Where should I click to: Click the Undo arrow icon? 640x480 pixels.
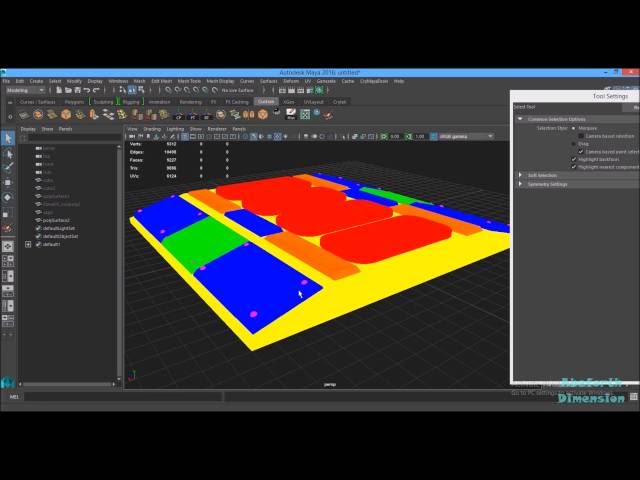[x=87, y=90]
